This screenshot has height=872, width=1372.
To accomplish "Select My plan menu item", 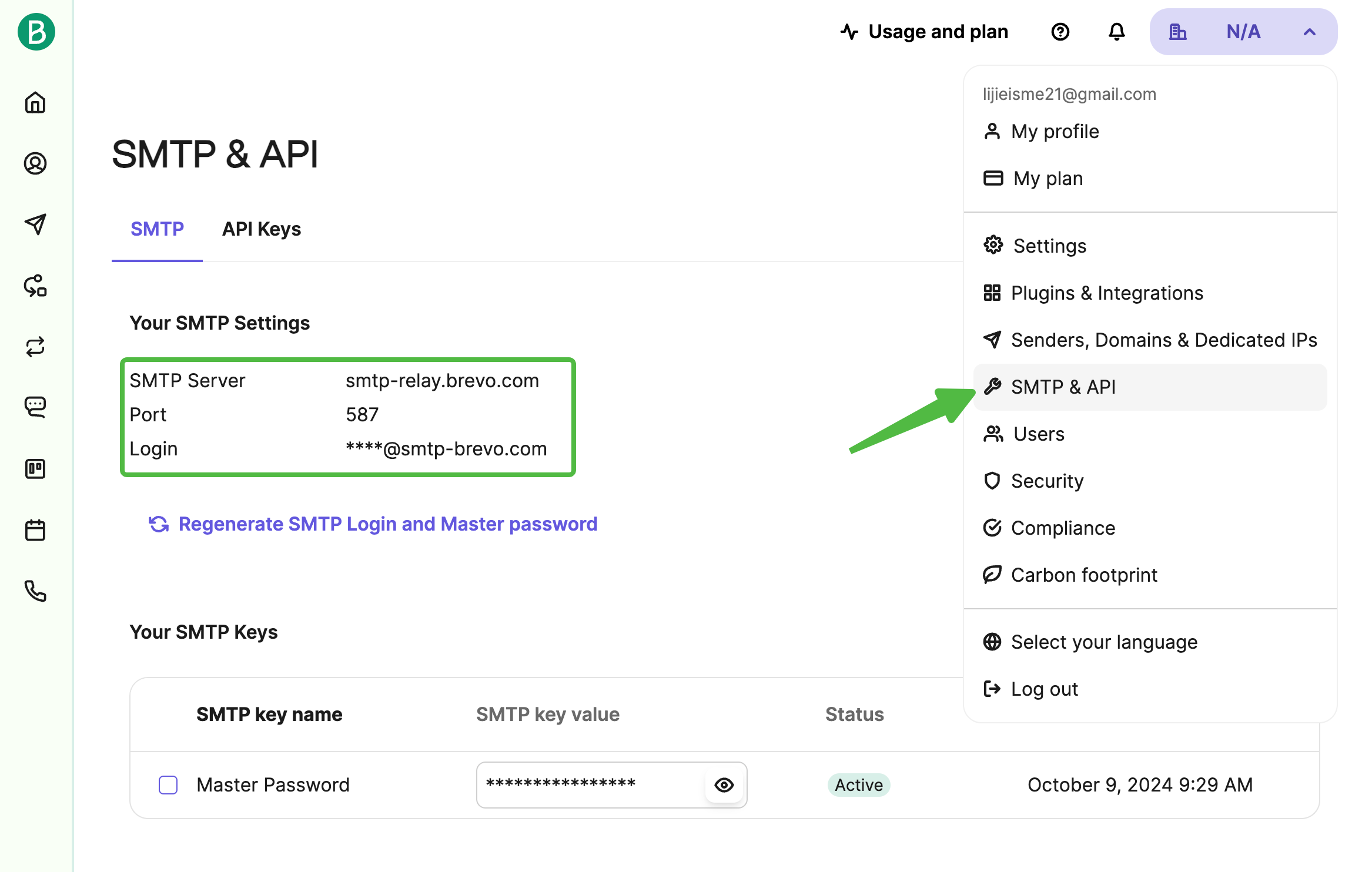I will point(1150,179).
